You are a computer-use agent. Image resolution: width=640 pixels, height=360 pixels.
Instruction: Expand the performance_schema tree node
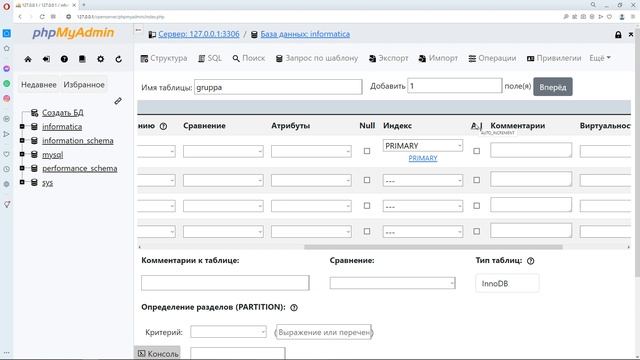pos(22,168)
